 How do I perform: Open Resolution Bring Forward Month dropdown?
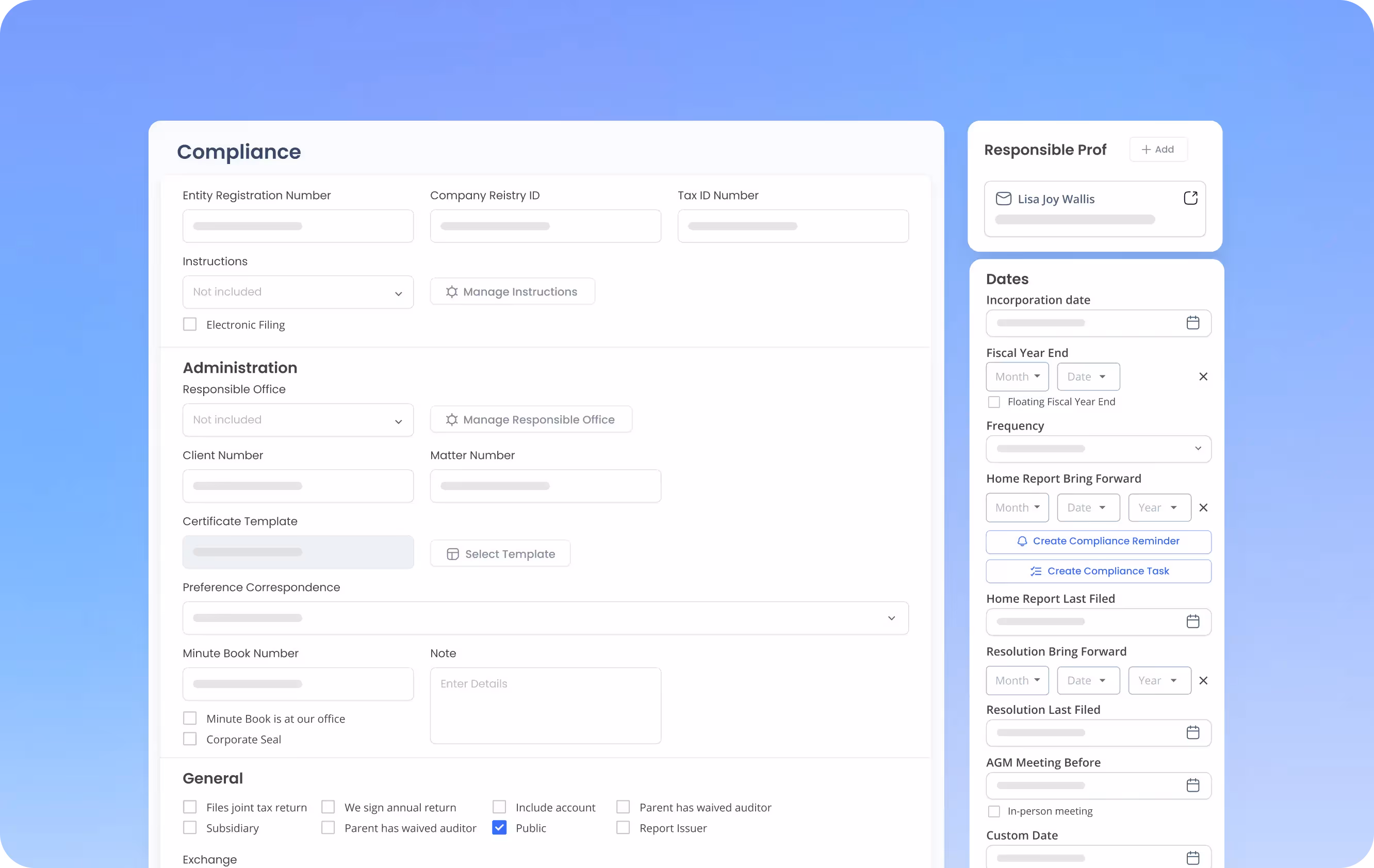(x=1017, y=680)
